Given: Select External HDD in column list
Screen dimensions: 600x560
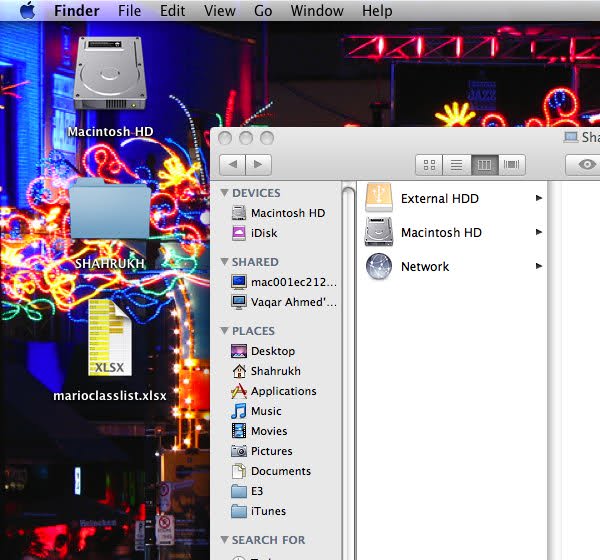Looking at the screenshot, I should pyautogui.click(x=453, y=198).
